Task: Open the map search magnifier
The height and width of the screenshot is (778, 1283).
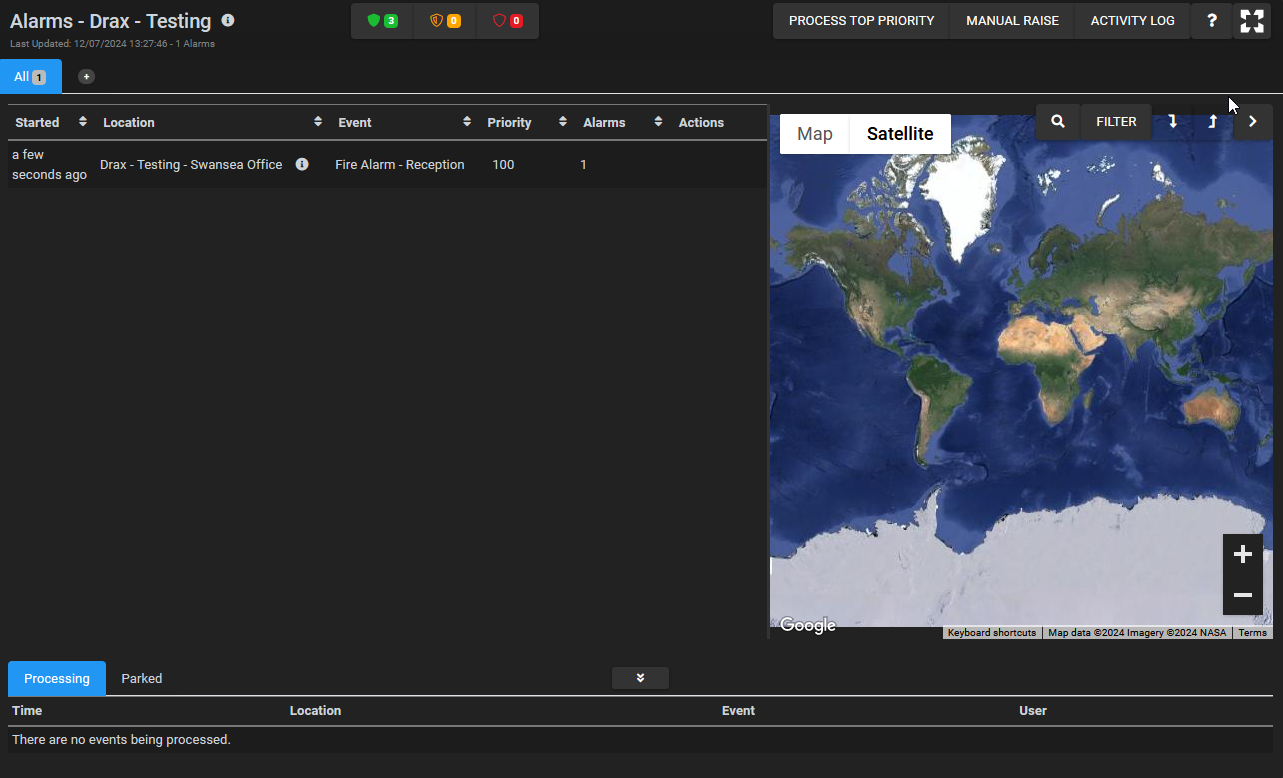Action: tap(1058, 122)
